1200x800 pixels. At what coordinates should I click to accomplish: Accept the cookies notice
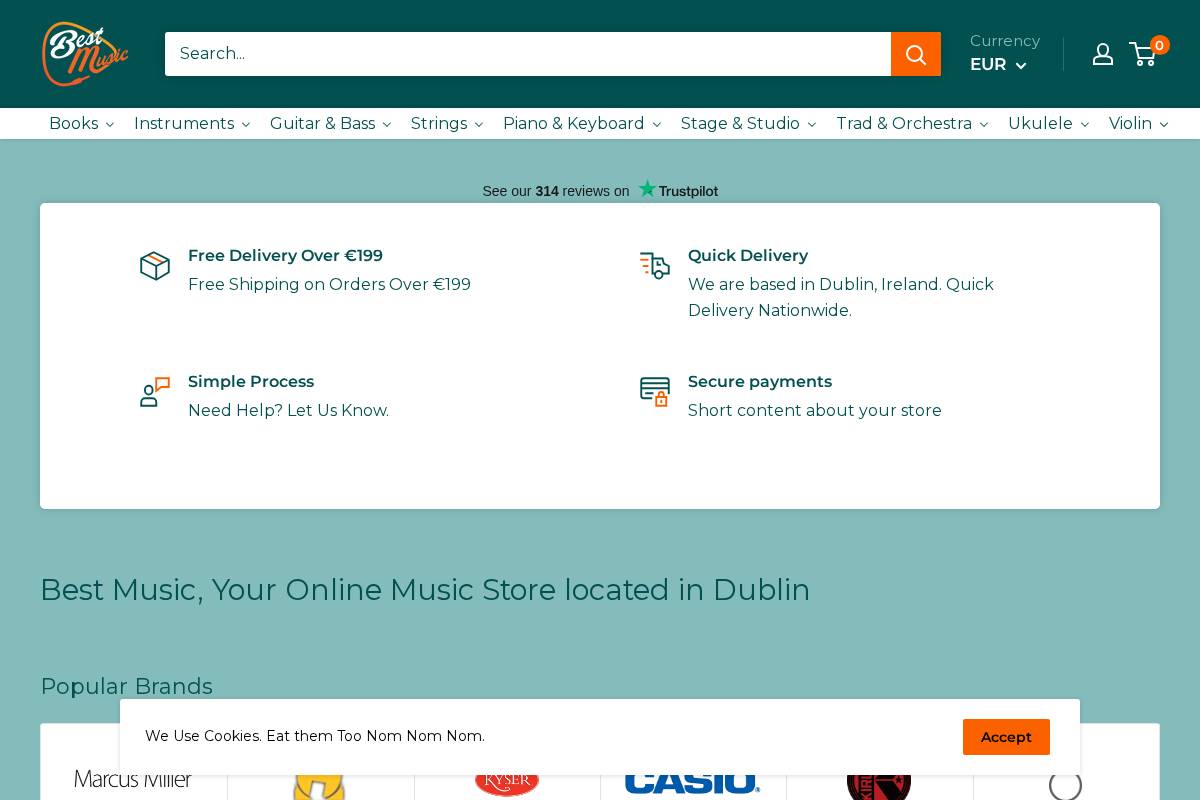(x=1006, y=737)
